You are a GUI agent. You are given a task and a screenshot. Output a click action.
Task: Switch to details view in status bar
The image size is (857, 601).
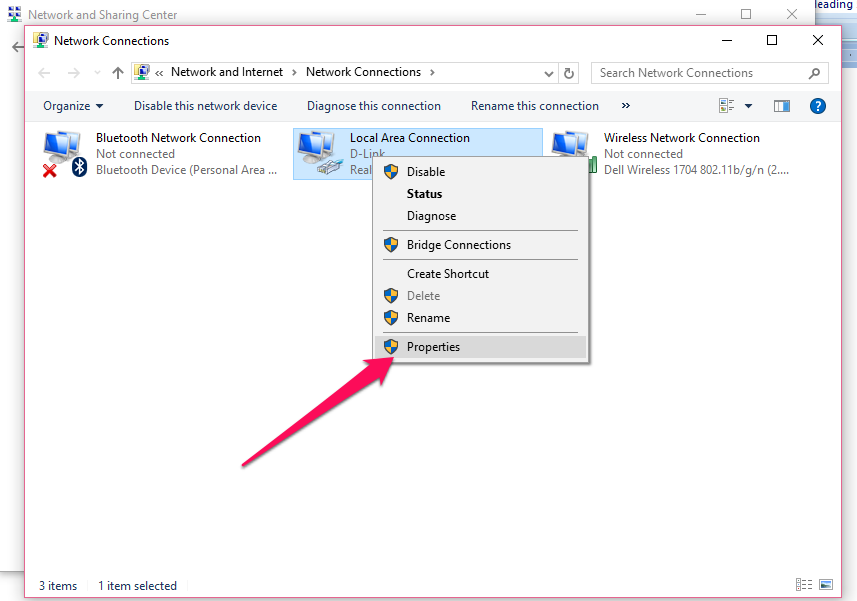point(804,585)
